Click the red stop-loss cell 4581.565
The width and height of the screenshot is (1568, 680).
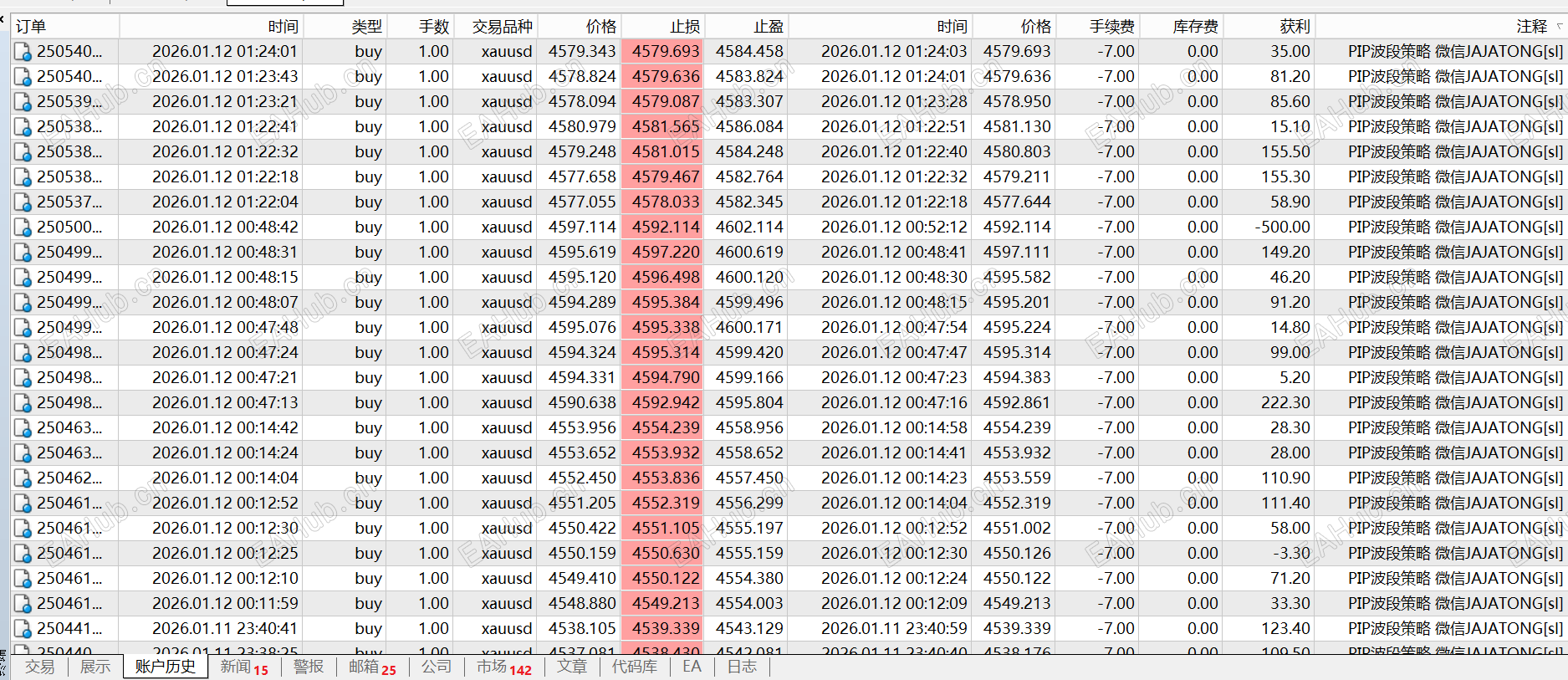click(x=663, y=127)
